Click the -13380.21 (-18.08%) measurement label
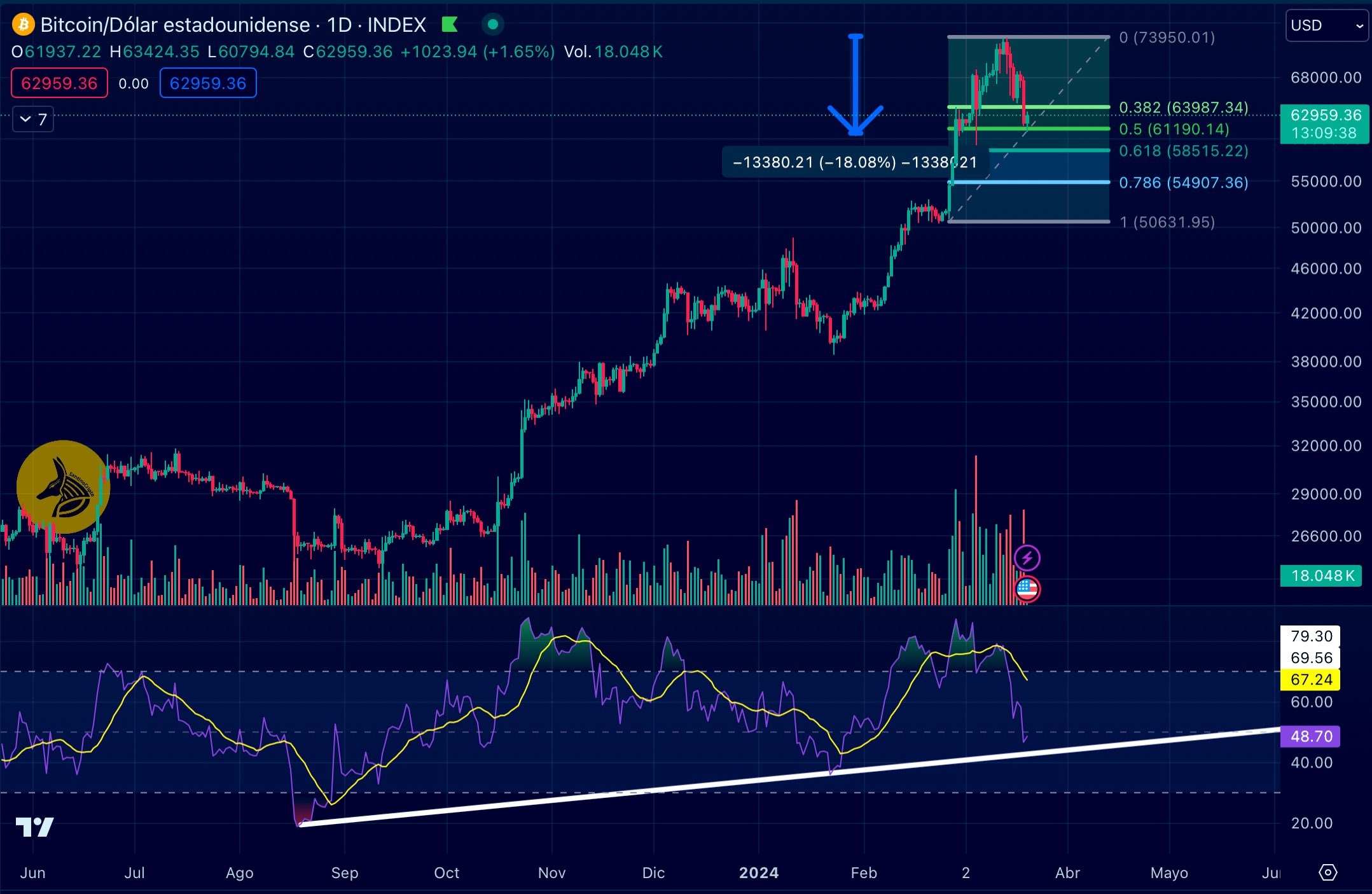1372x894 pixels. pos(855,162)
